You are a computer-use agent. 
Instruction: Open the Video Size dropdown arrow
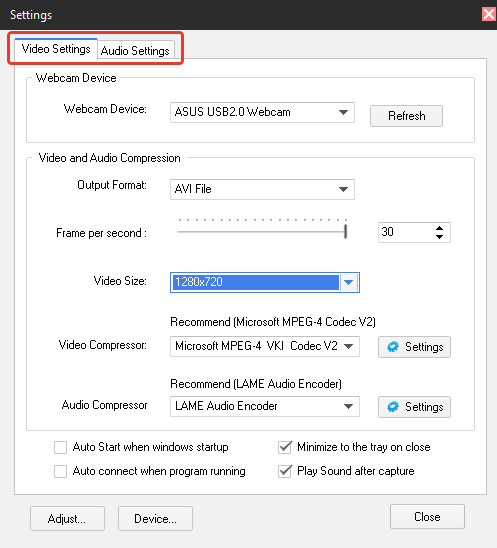[x=348, y=282]
